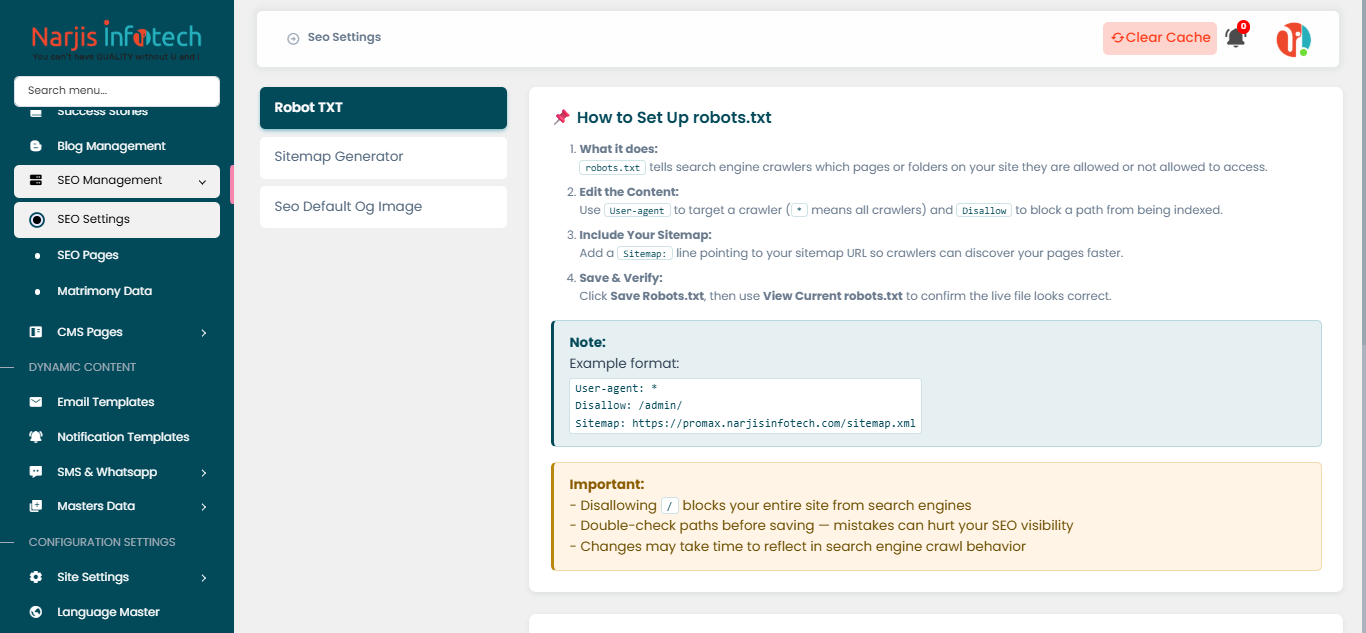Click the pushpin icon beside heading

tap(561, 117)
